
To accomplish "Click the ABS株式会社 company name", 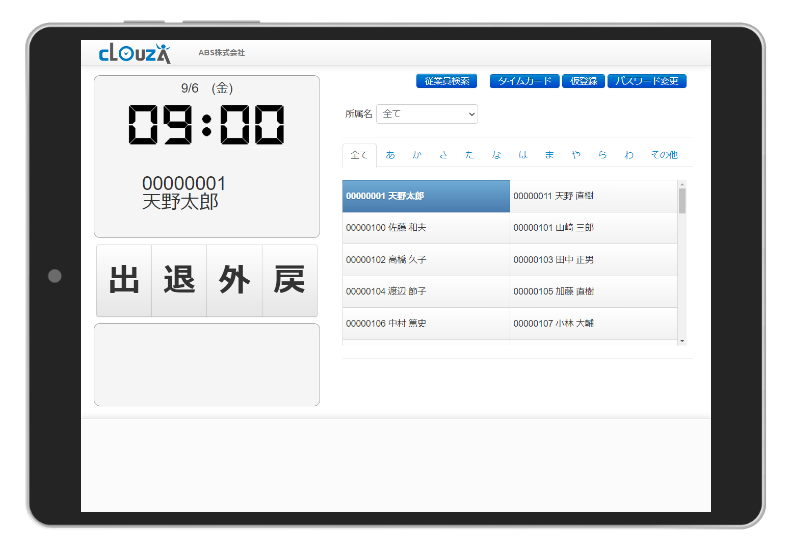I will (222, 53).
